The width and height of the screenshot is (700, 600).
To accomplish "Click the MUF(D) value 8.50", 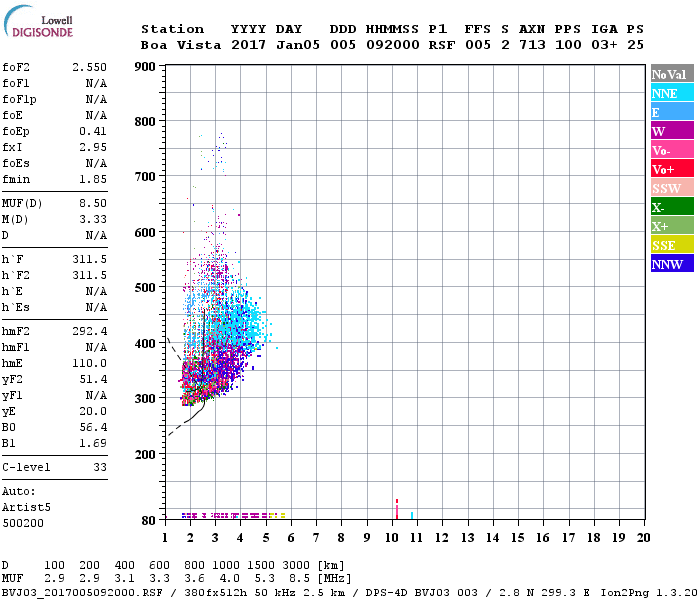I will click(93, 203).
